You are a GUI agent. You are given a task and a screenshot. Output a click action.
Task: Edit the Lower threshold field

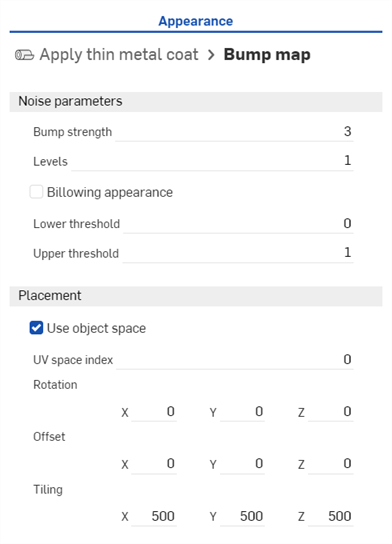(x=238, y=224)
